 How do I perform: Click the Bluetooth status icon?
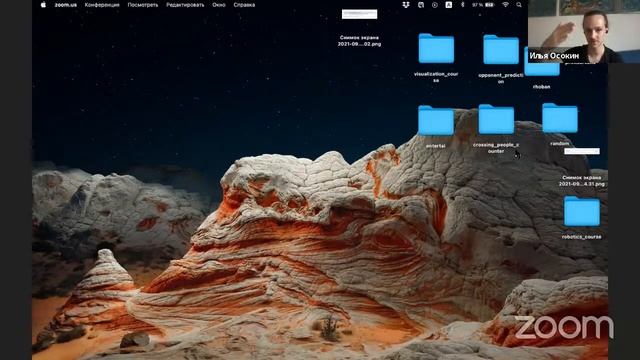(x=462, y=5)
